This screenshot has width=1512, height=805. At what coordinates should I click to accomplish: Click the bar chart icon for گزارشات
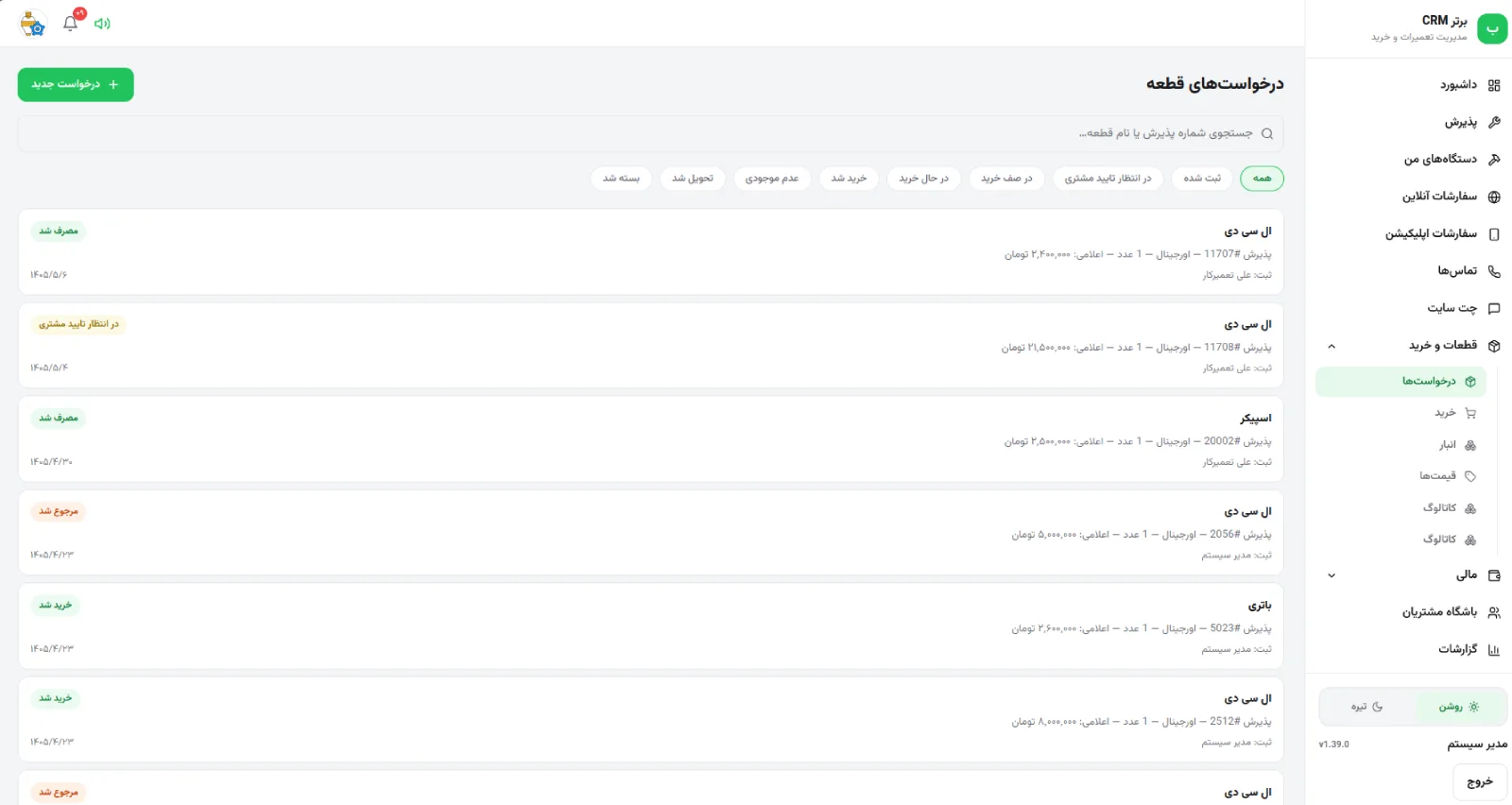pyautogui.click(x=1494, y=649)
